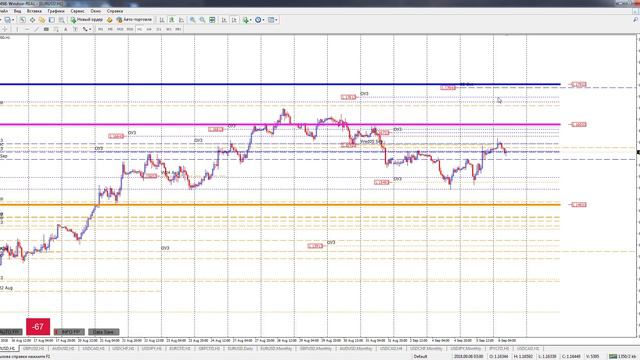Open the Вид menu
The width and height of the screenshot is (640, 360).
pos(17,11)
